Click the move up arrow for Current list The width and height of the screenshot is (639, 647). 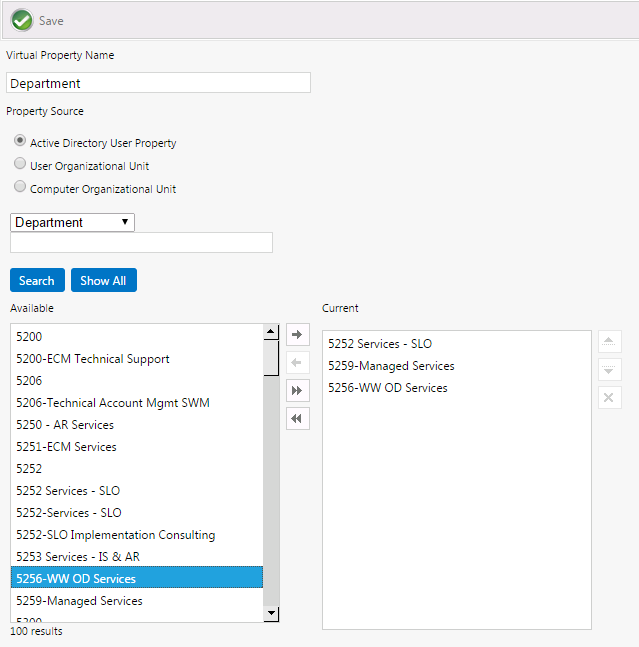(609, 342)
